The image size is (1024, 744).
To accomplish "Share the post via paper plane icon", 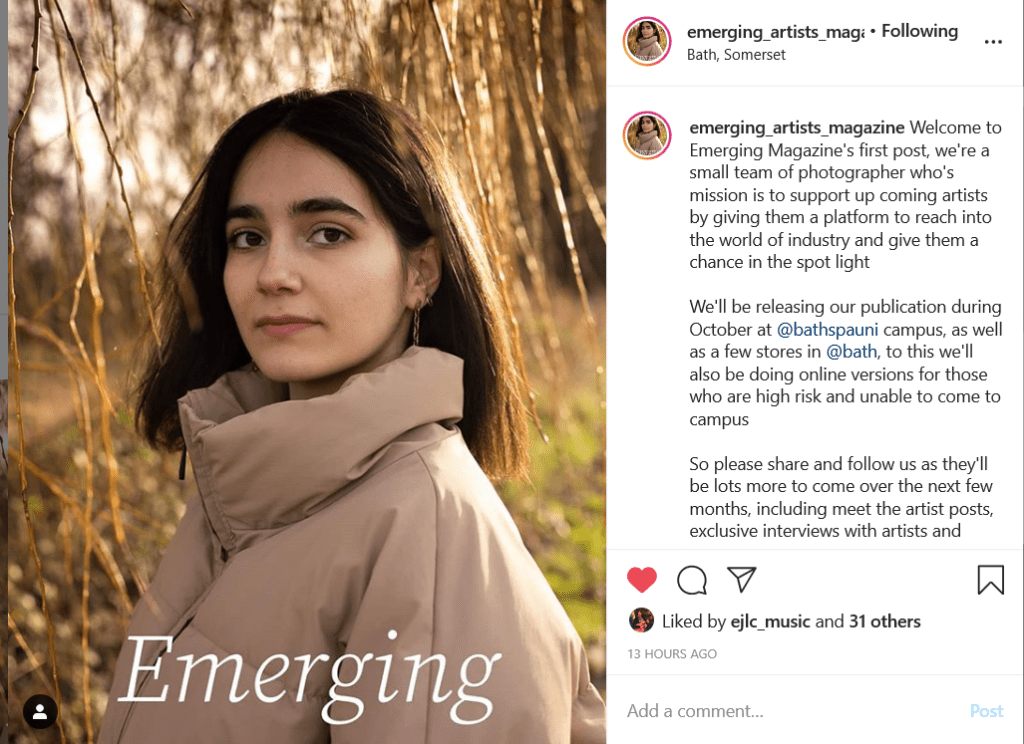I will [x=741, y=579].
